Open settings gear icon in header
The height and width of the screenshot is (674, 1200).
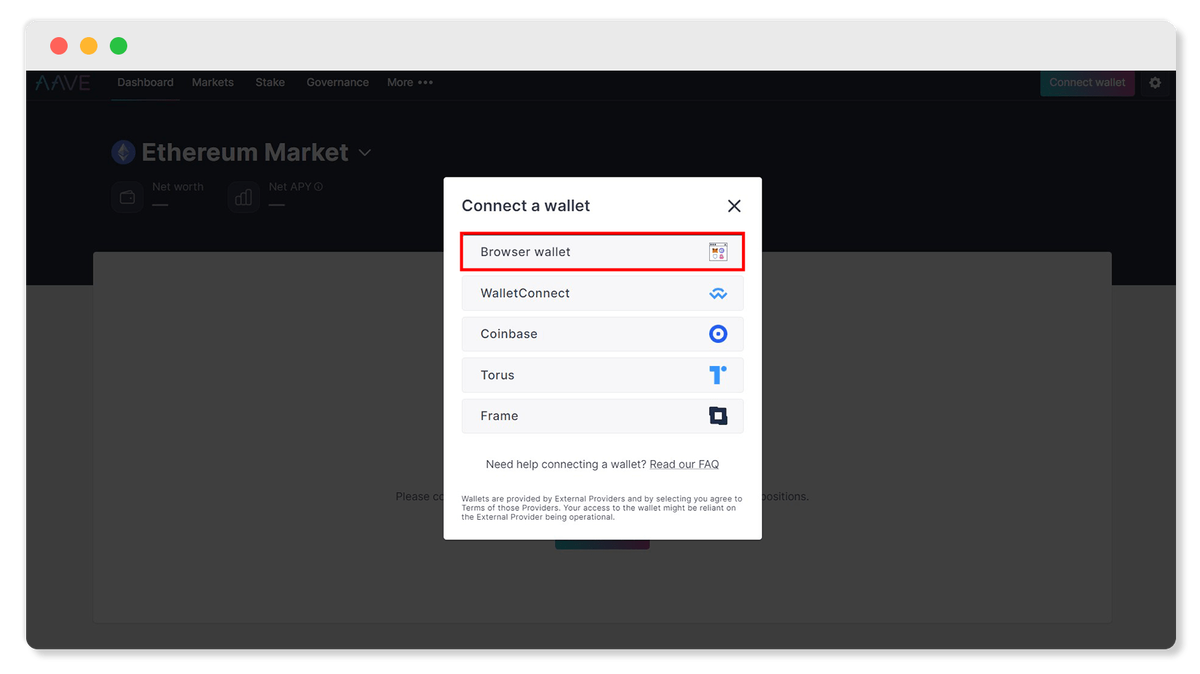click(x=1155, y=83)
